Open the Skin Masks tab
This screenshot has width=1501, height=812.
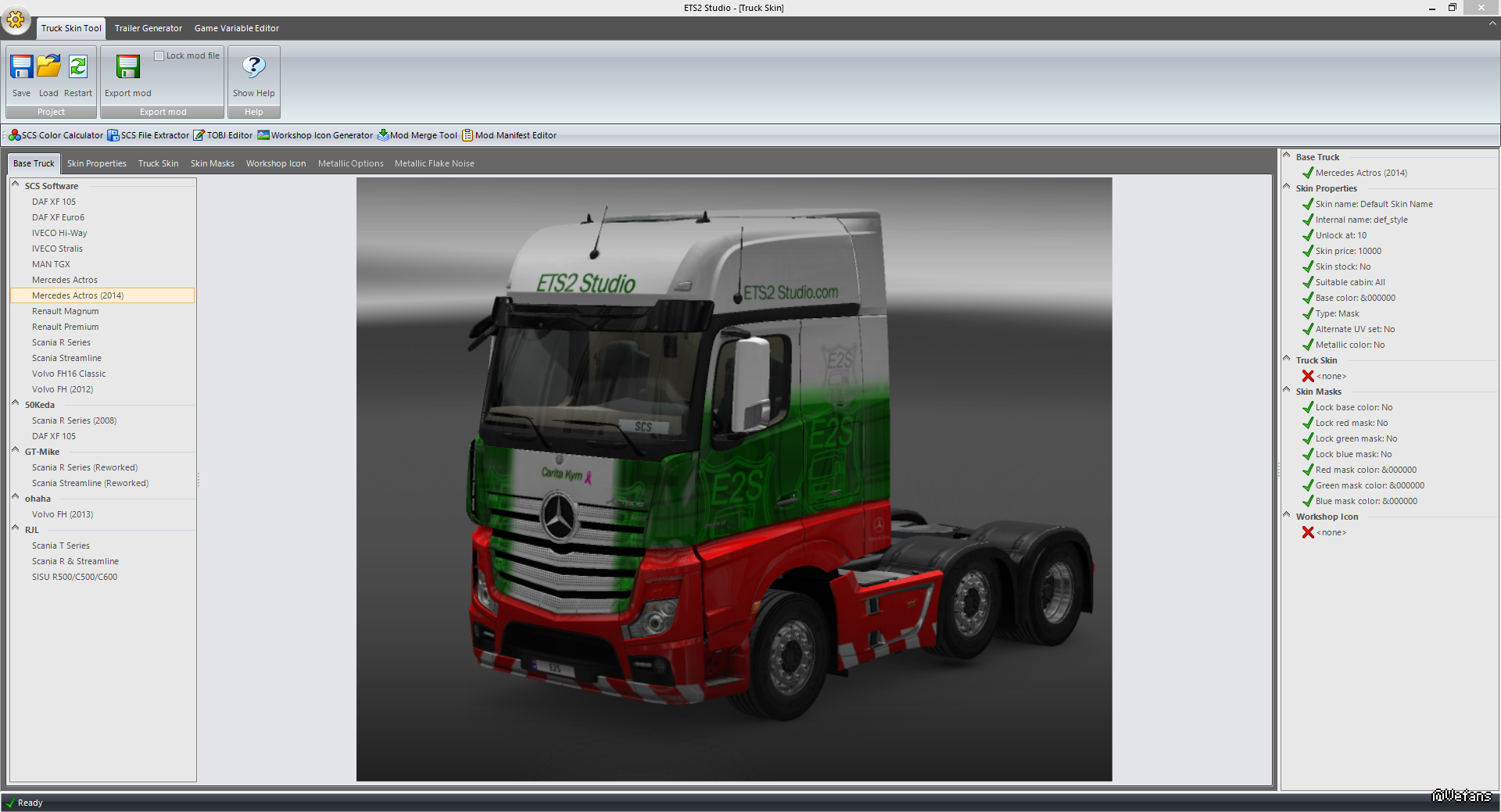(213, 163)
